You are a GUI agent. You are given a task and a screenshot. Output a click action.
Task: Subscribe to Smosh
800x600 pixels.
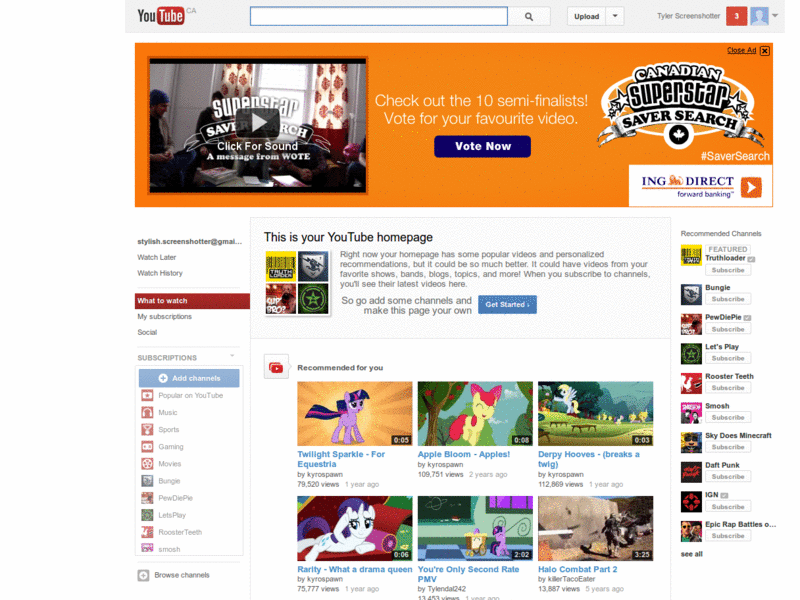tap(728, 417)
